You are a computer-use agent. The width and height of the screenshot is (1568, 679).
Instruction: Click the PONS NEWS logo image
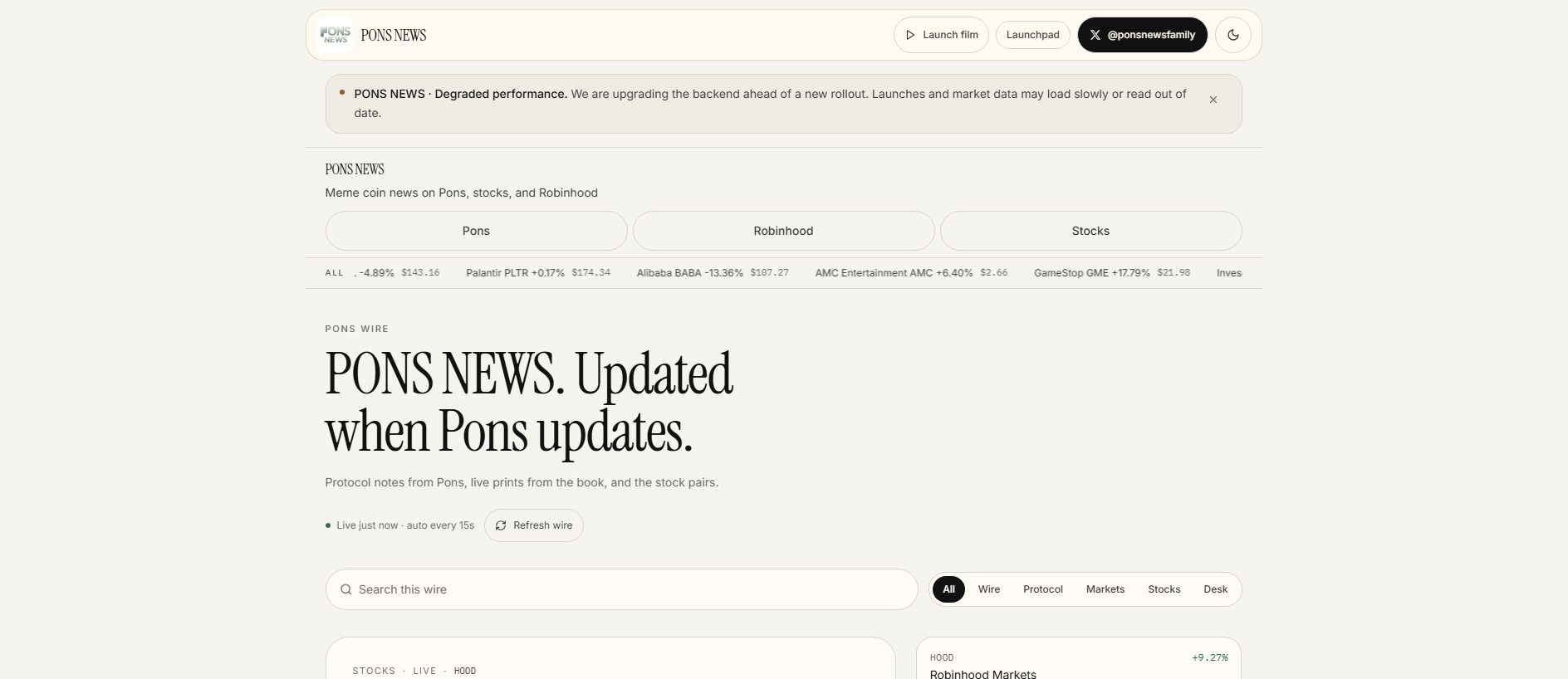(335, 35)
